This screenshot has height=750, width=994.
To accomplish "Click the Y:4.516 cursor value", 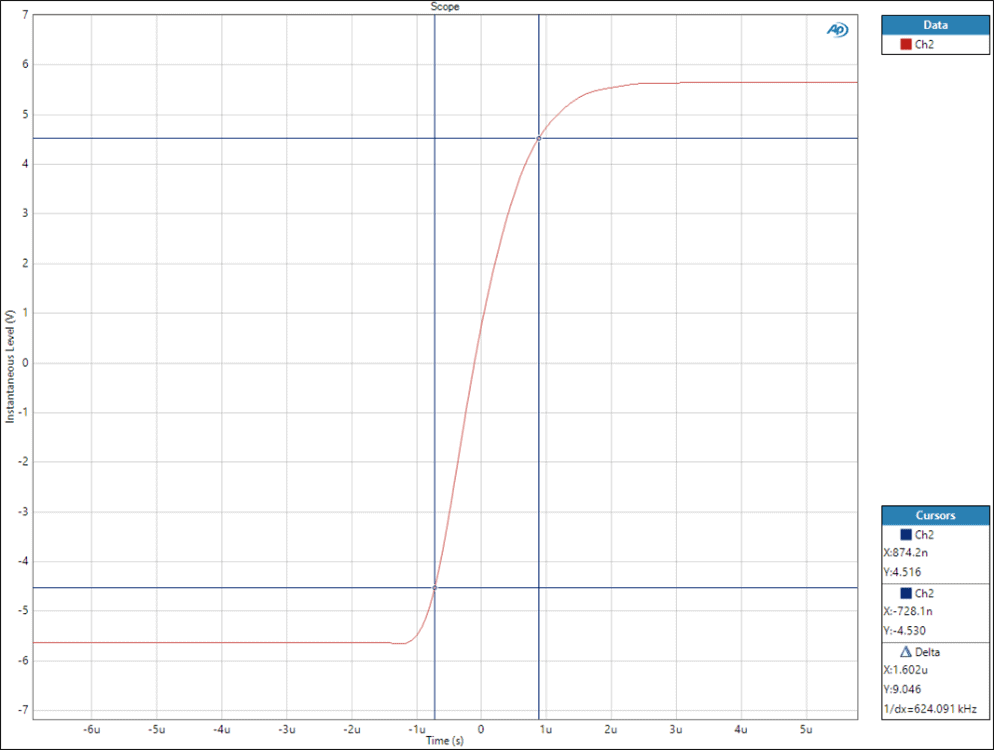I will click(x=901, y=572).
